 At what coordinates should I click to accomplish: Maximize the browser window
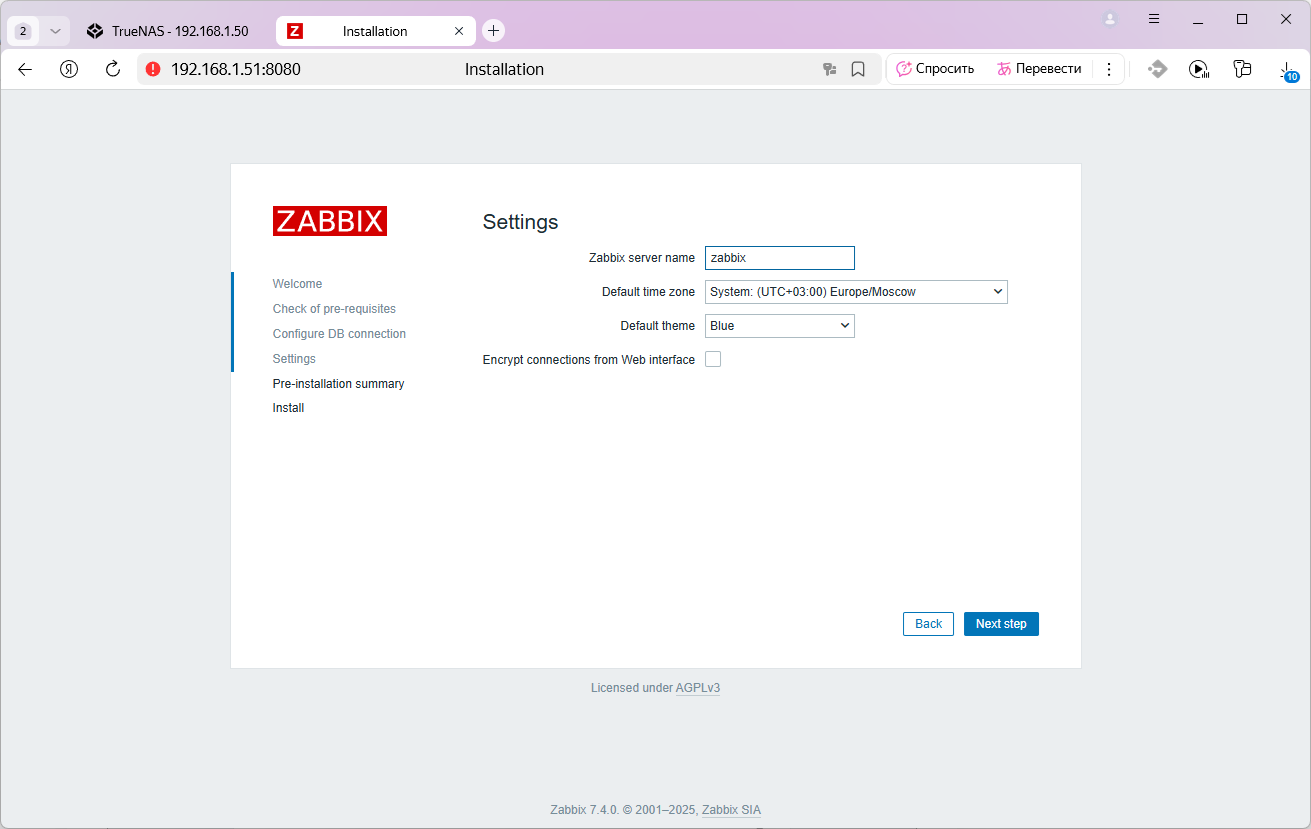click(1242, 19)
